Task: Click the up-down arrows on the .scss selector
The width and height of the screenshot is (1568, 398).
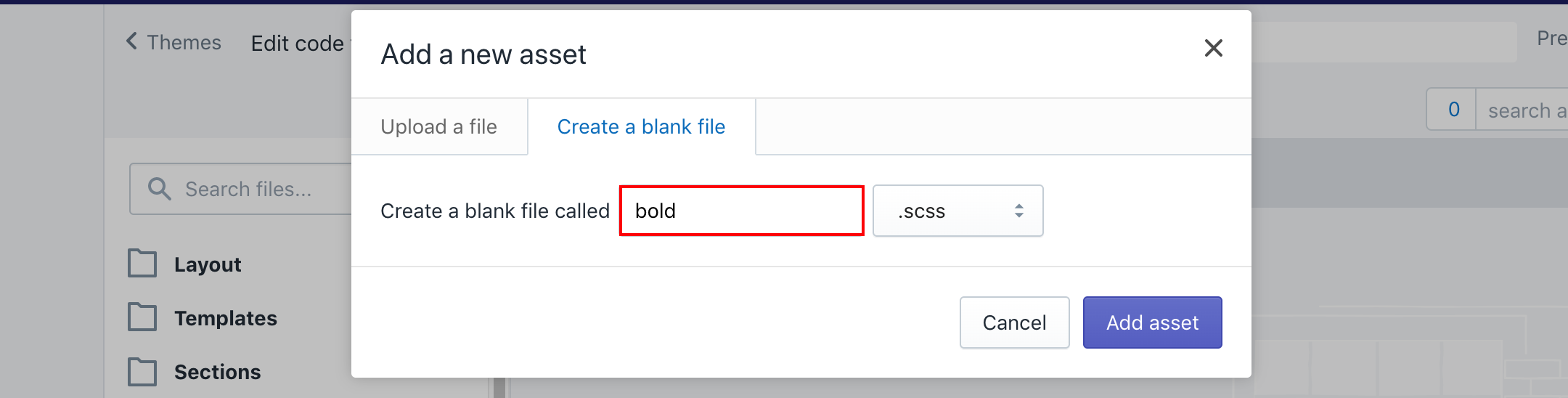Action: (1019, 211)
